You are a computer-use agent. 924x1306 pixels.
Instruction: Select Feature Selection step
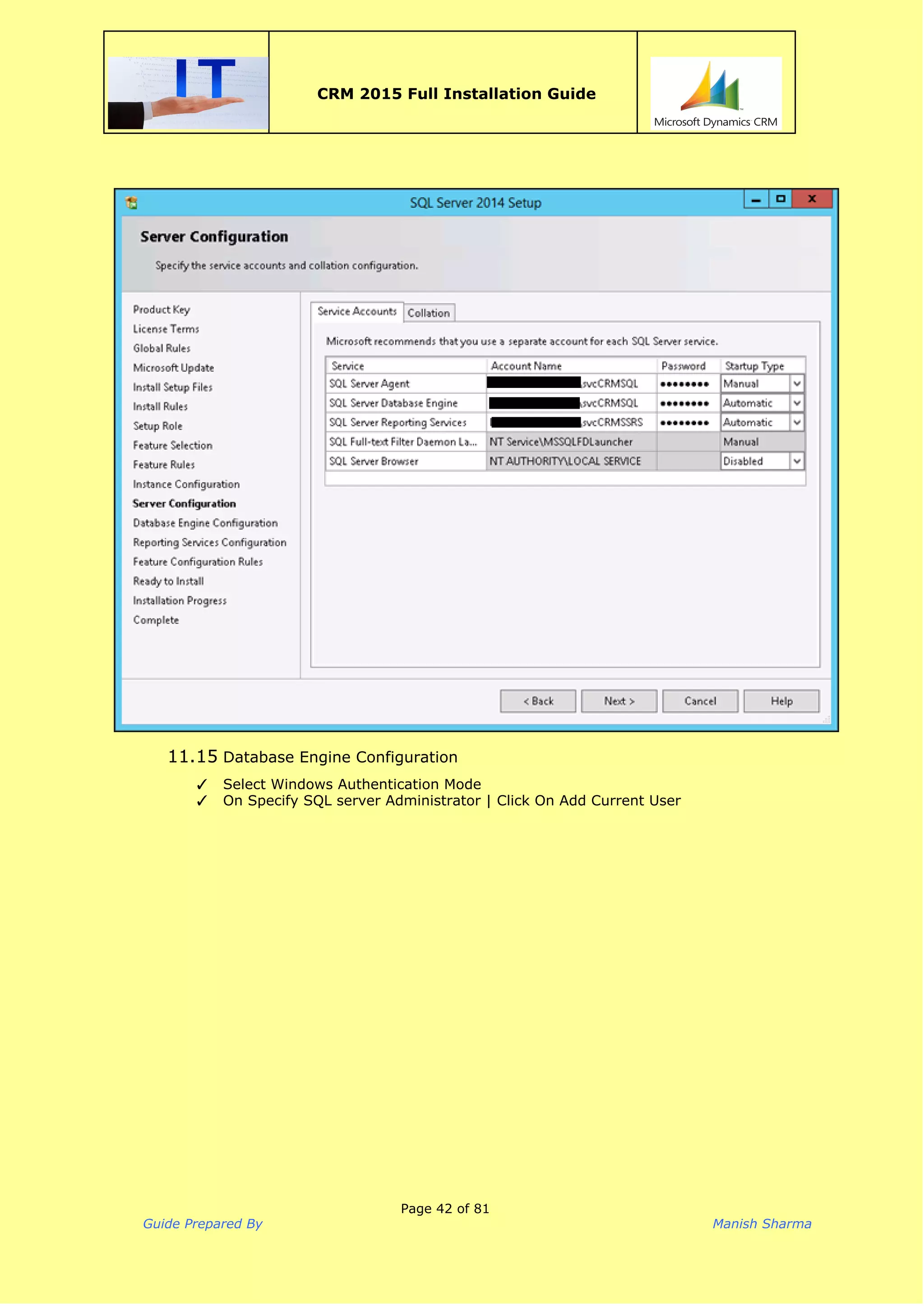point(173,445)
